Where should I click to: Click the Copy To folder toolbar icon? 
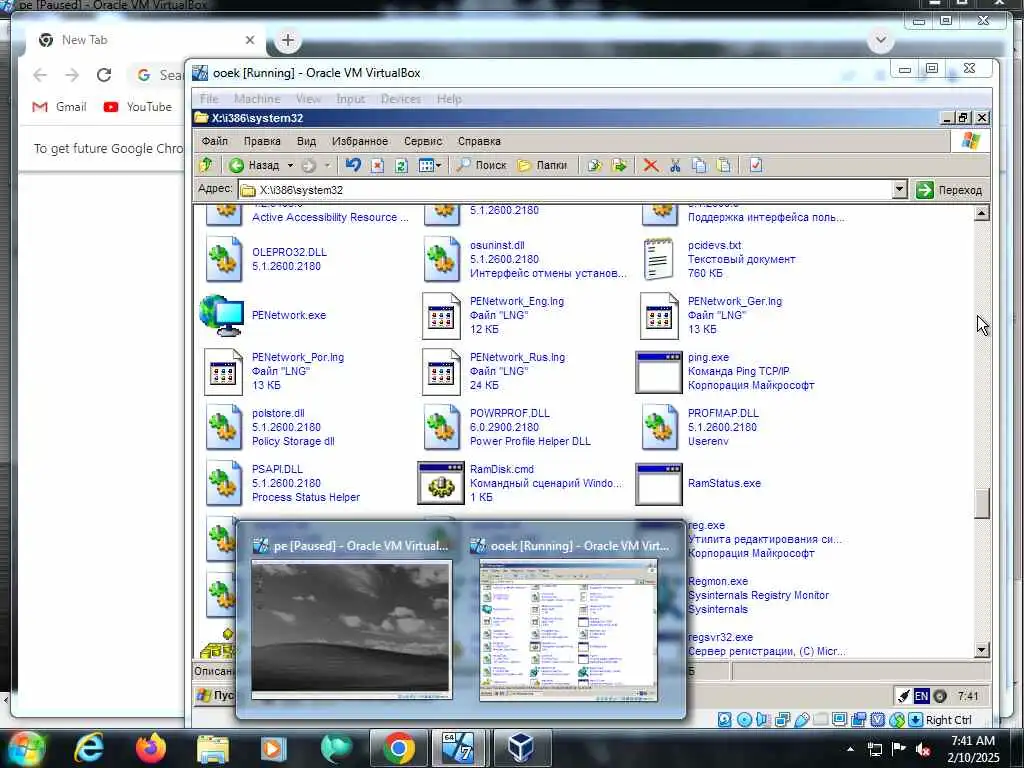point(618,165)
